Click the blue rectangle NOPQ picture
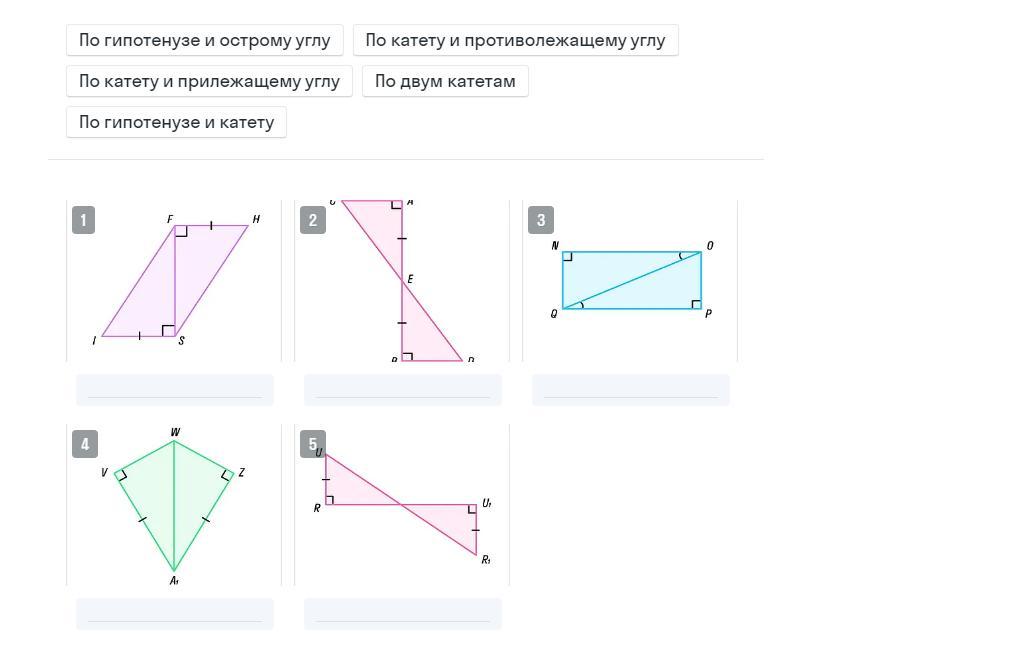This screenshot has height=667, width=1013. click(x=631, y=281)
